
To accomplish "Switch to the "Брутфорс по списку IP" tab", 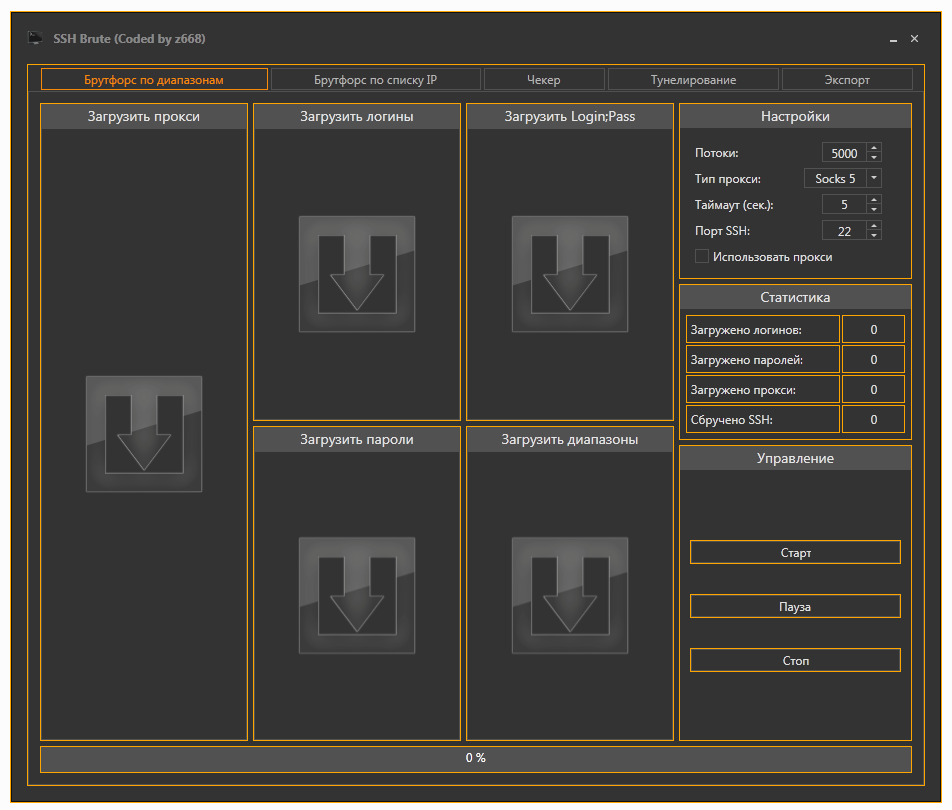I will tap(375, 80).
